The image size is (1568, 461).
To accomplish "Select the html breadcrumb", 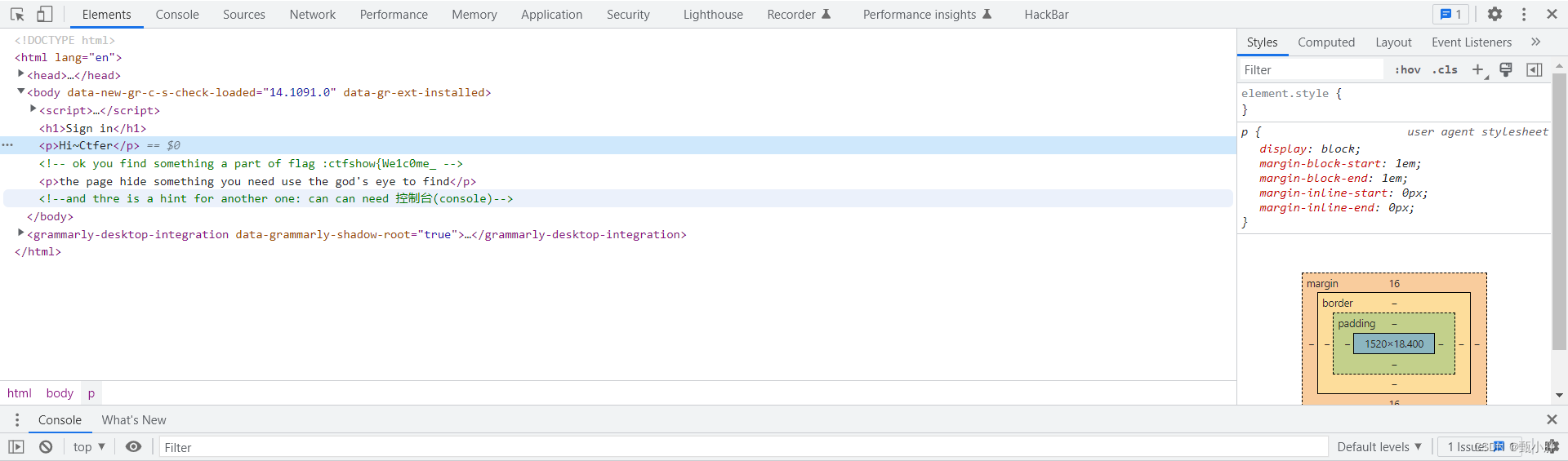I will [20, 393].
